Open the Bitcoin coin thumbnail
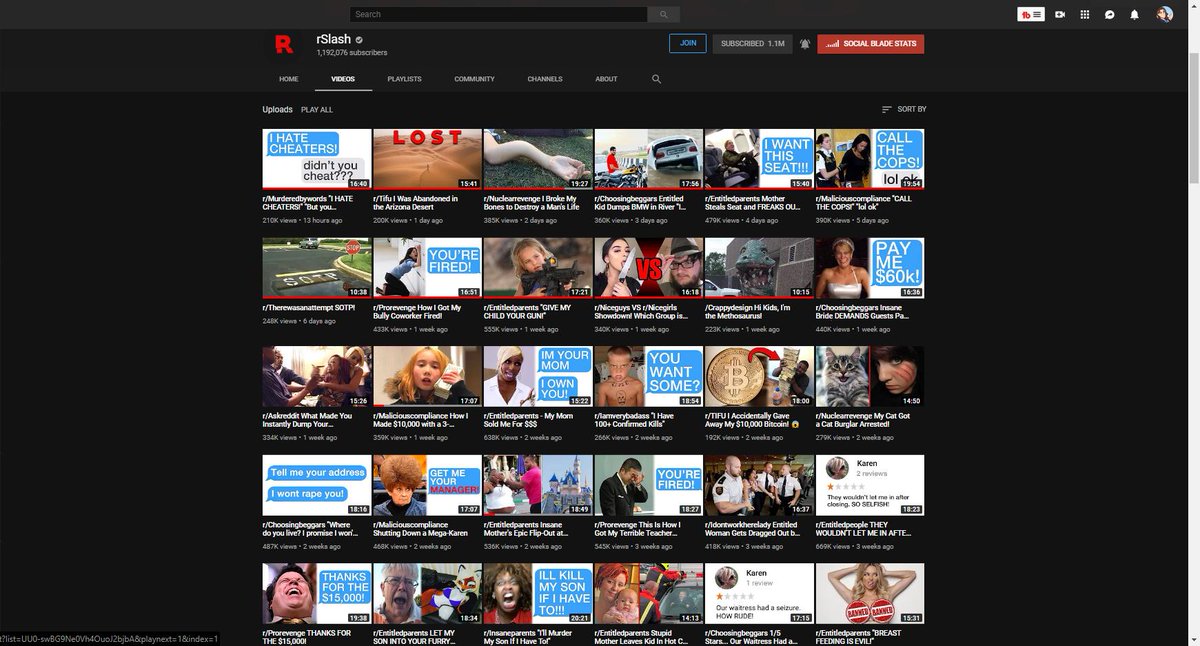 pos(759,377)
